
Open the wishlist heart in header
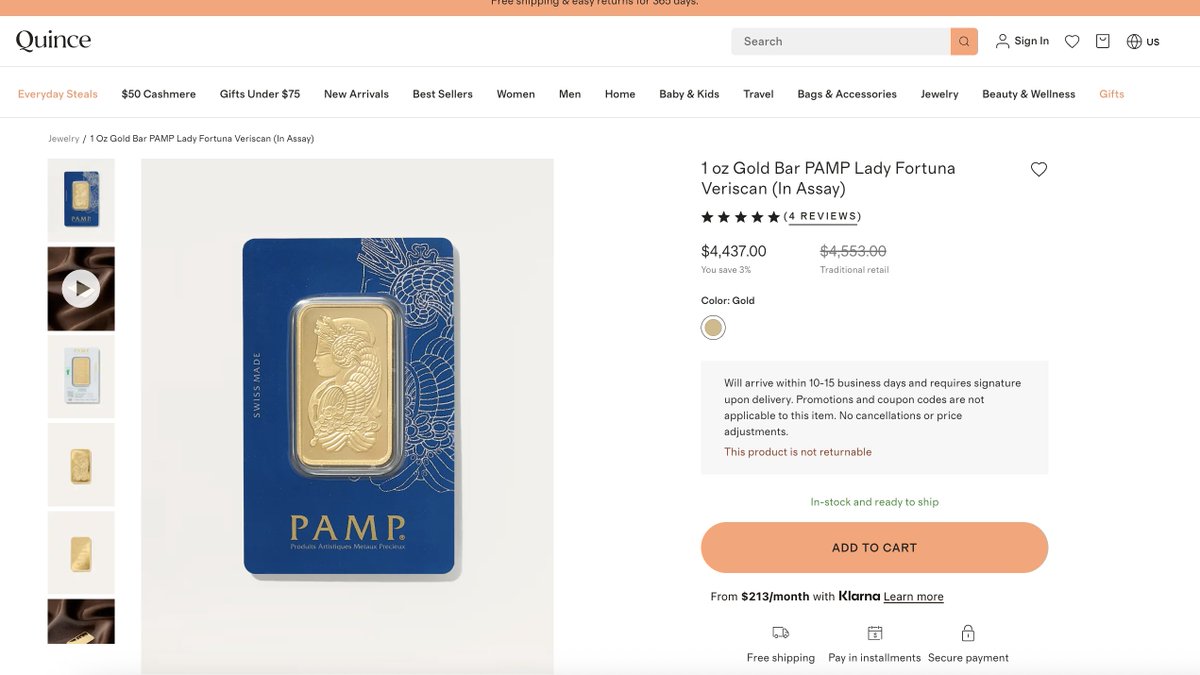pos(1072,41)
